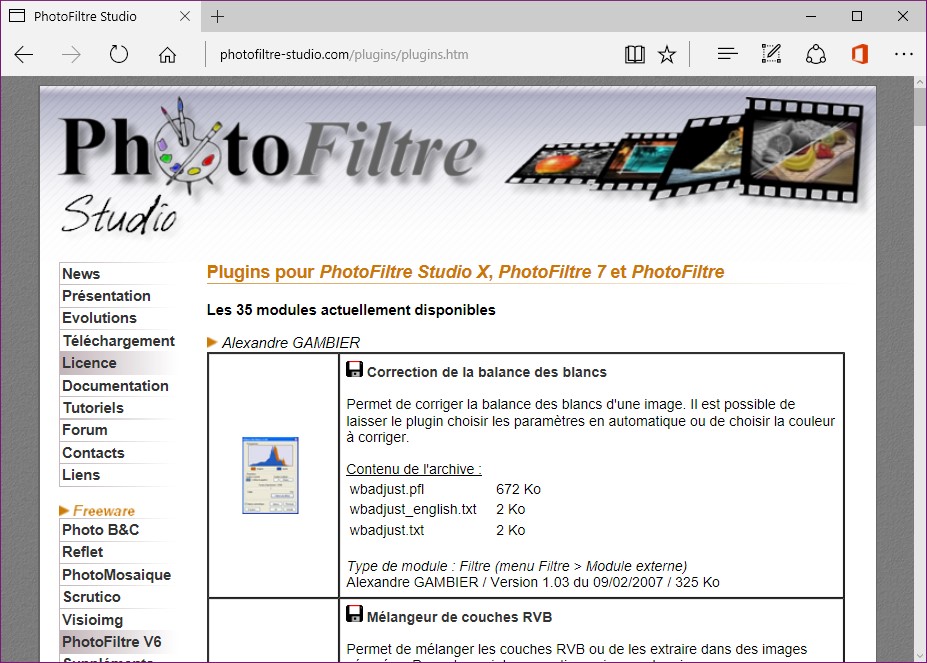Go to the Téléchargement page
Image resolution: width=927 pixels, height=663 pixels.
pyautogui.click(x=119, y=341)
